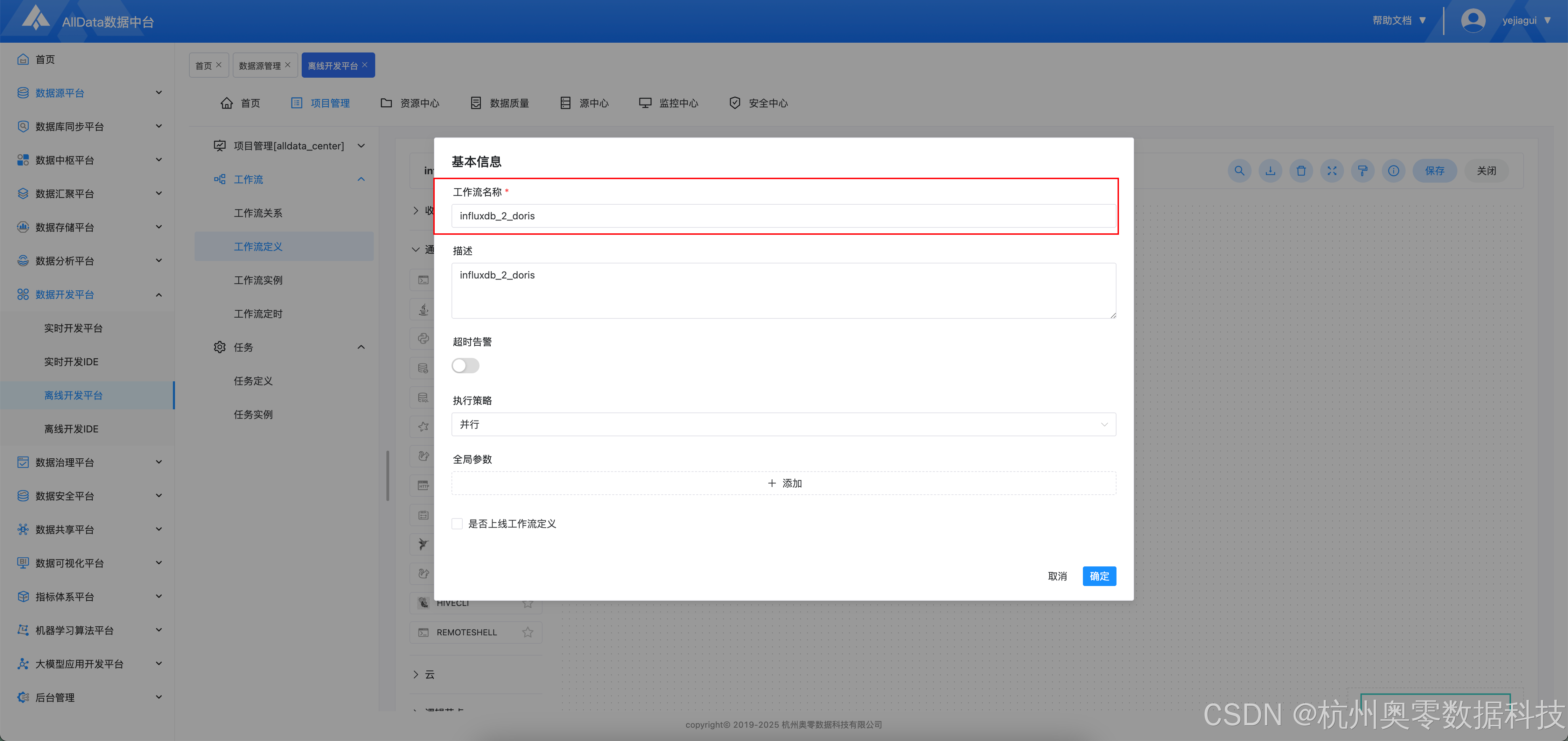Click the 首页 home icon in sidebar

(x=23, y=59)
